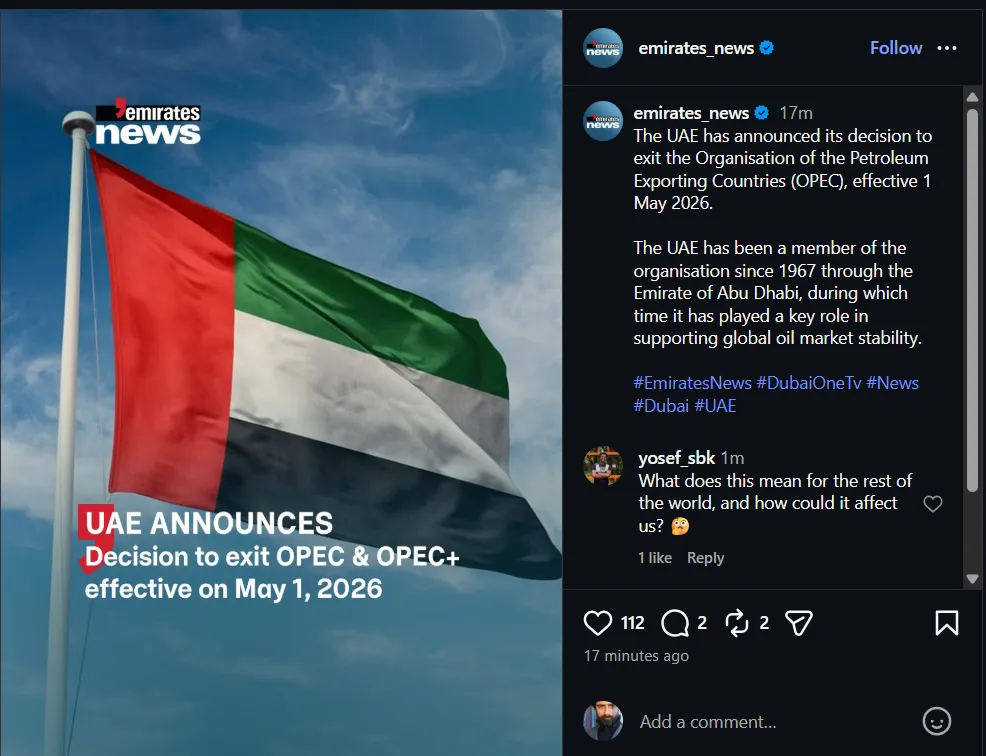986x756 pixels.
Task: Share the post with the paper plane icon
Action: pos(799,623)
